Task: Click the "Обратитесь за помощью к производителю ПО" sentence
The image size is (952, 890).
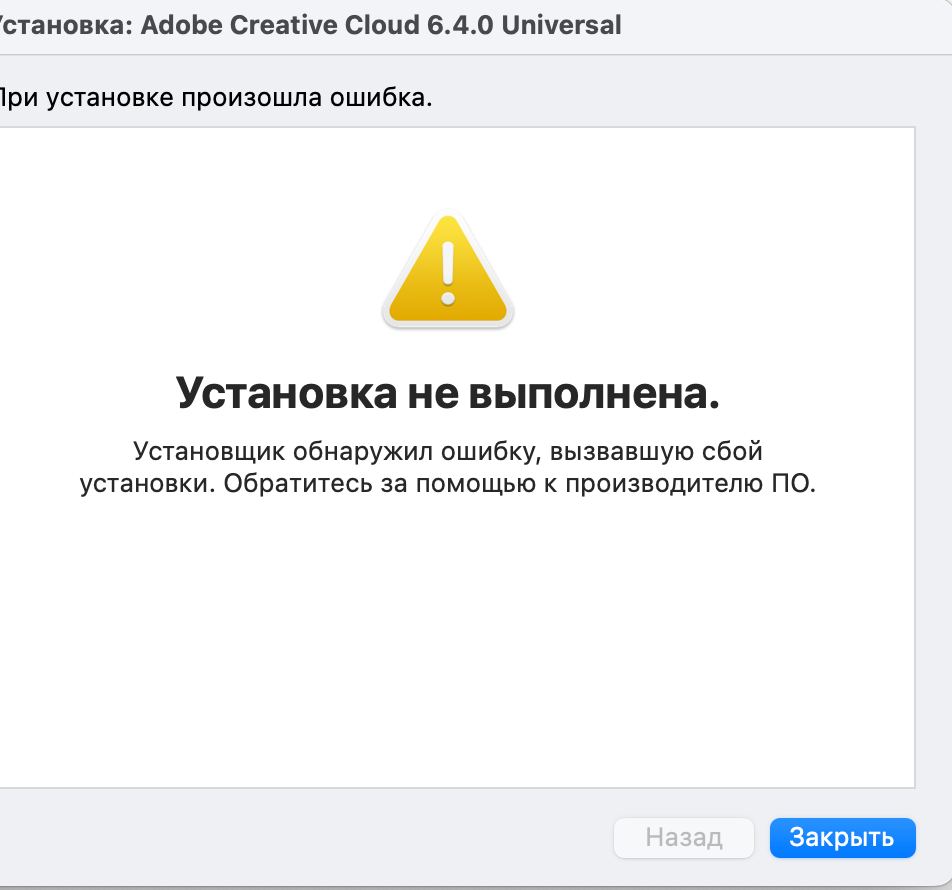Action: point(520,485)
